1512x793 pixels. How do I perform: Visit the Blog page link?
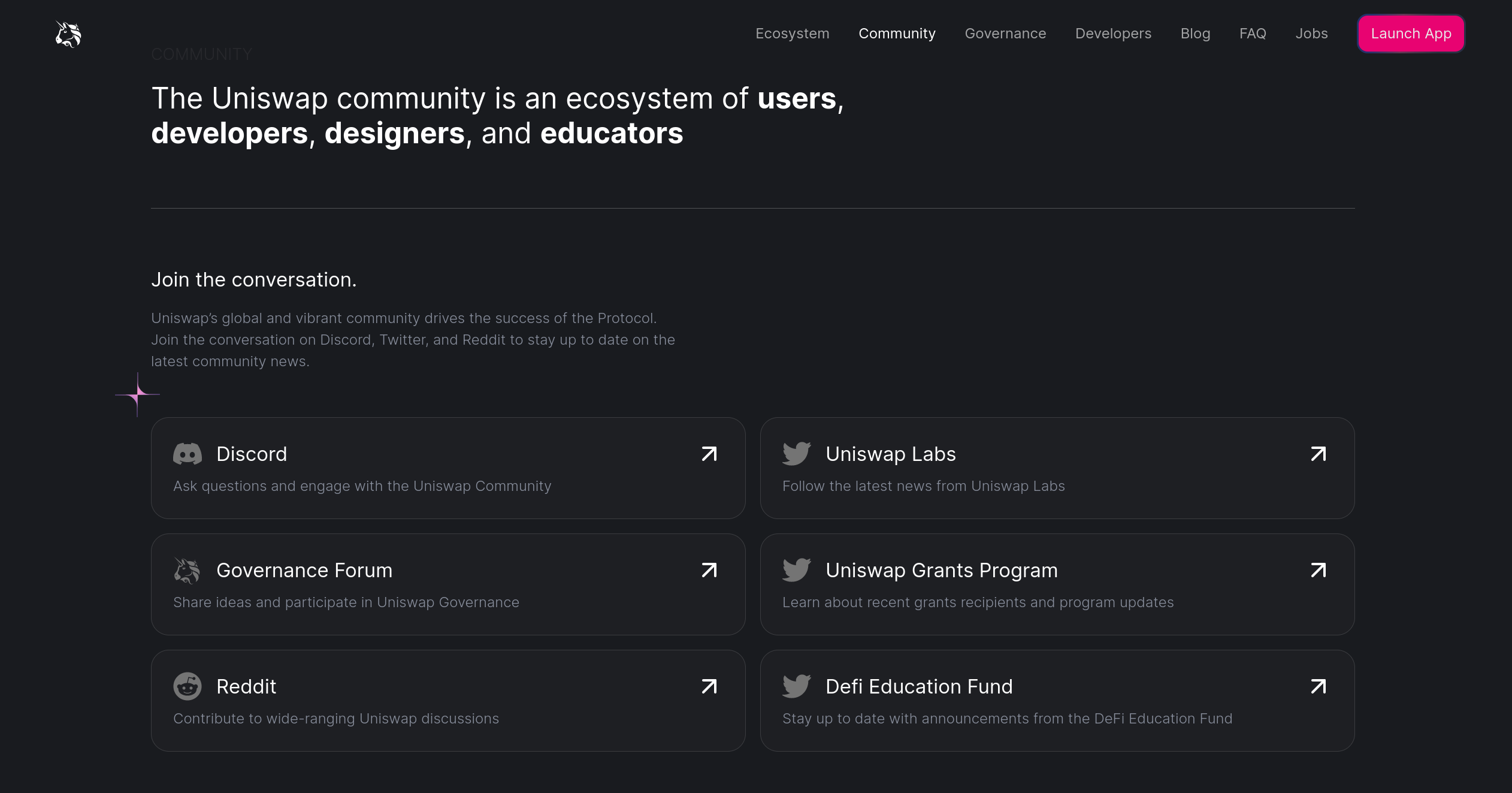1195,34
